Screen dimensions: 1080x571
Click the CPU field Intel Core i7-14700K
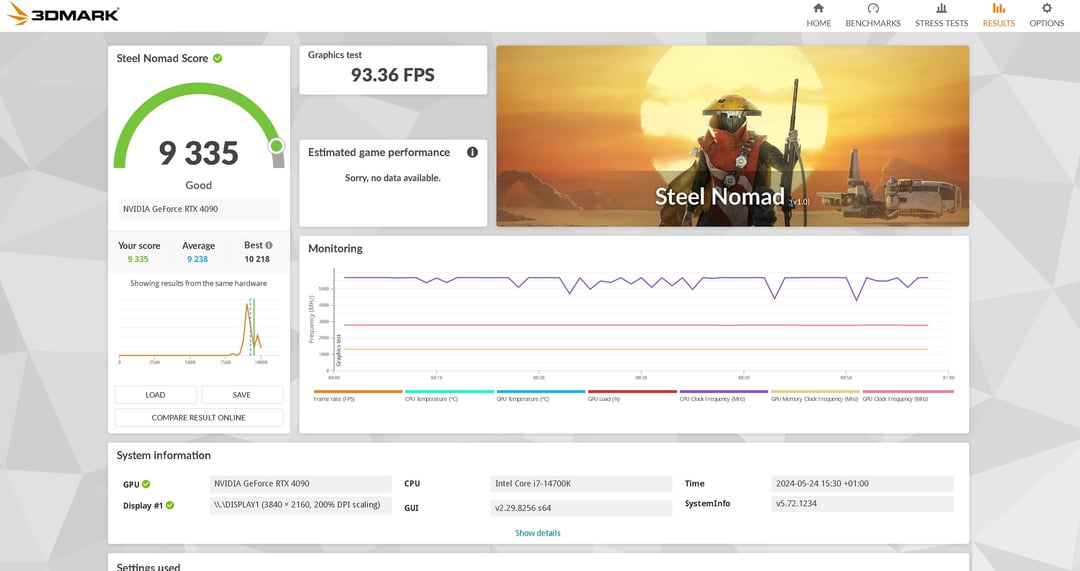tap(581, 484)
